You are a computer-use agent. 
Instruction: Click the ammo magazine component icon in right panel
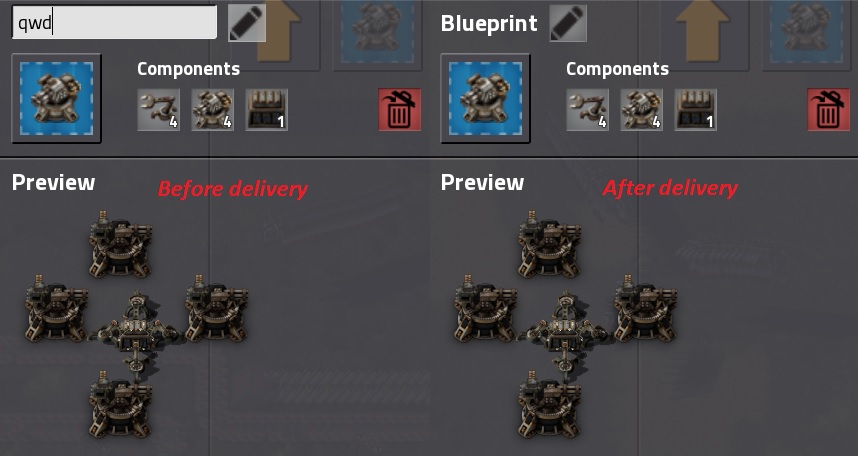(x=695, y=109)
